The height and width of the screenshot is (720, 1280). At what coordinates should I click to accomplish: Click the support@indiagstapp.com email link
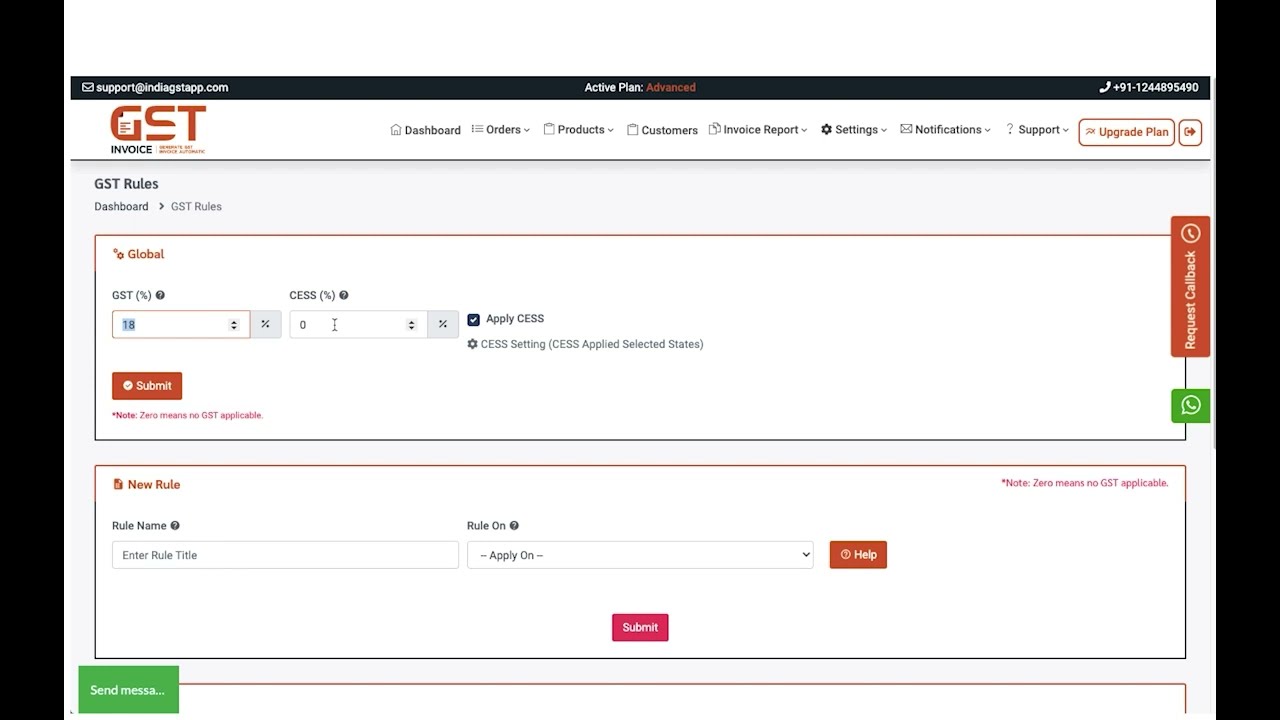tap(162, 88)
